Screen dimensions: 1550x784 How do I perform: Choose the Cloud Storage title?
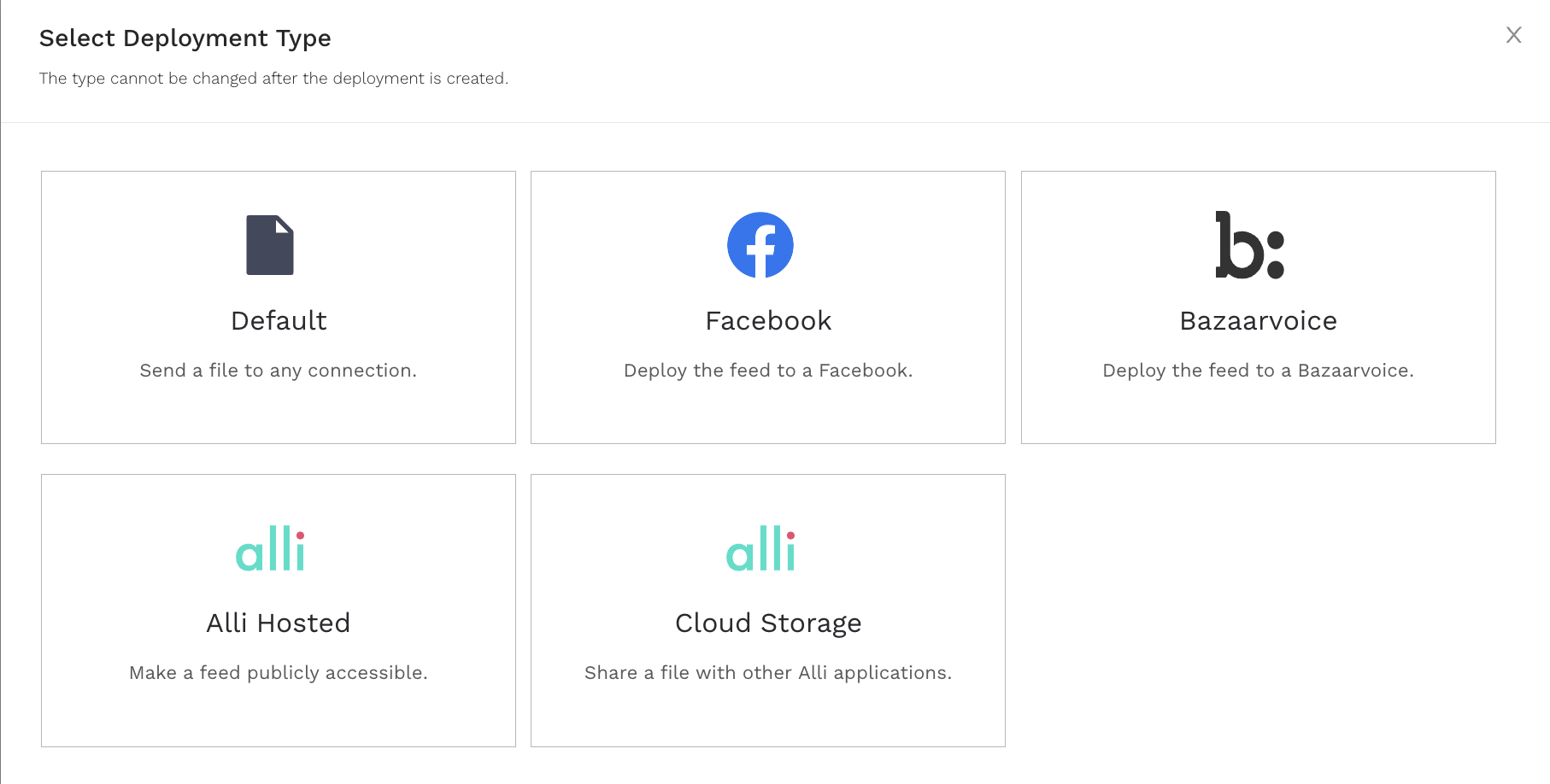pyautogui.click(x=768, y=623)
